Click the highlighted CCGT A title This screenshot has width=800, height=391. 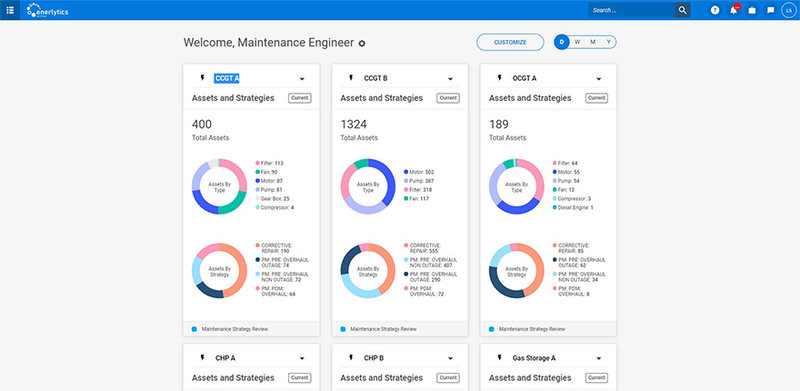pyautogui.click(x=227, y=79)
